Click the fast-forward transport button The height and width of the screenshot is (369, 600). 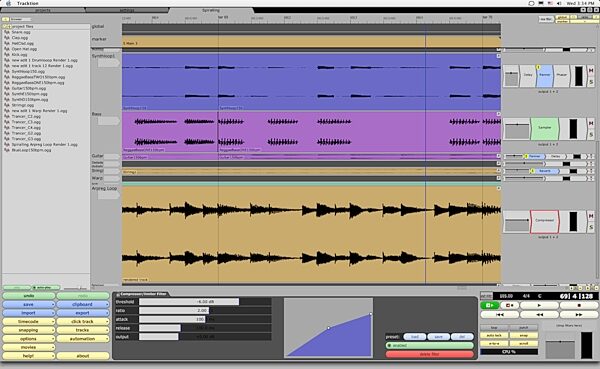click(x=579, y=314)
